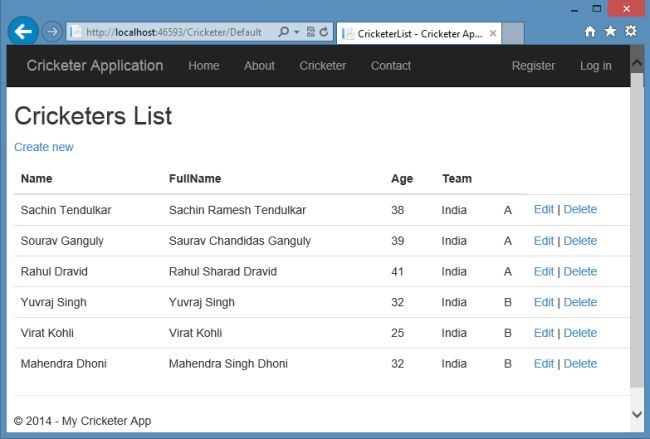
Task: Click the Create new link
Action: point(43,147)
